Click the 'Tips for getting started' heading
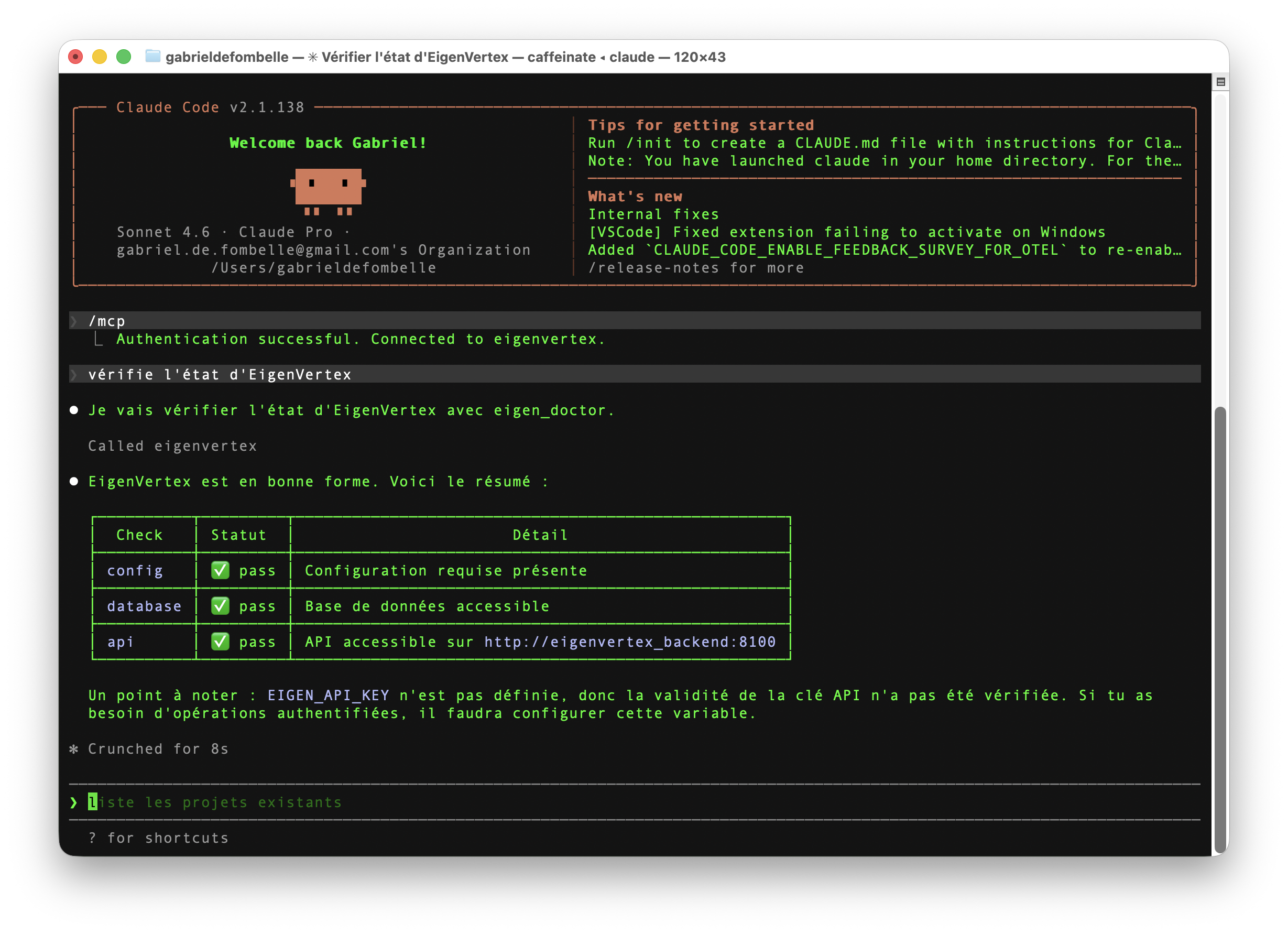1288x934 pixels. pos(701,125)
